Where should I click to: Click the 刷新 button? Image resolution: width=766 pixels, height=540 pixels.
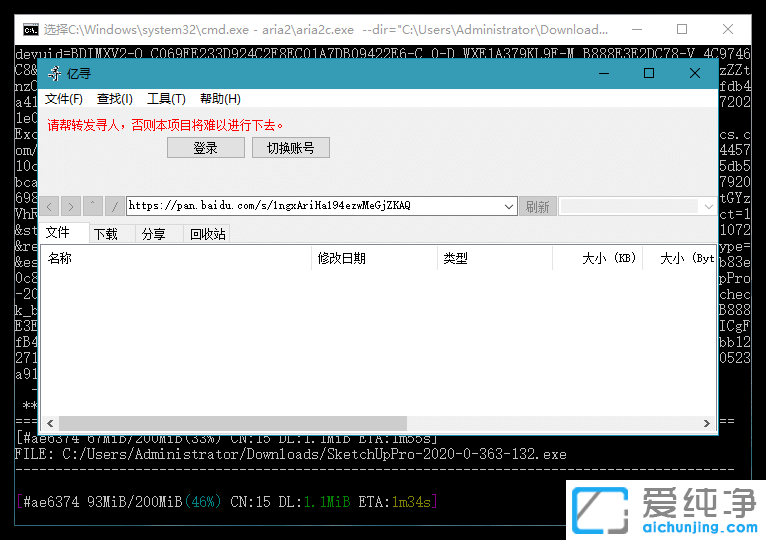pyautogui.click(x=537, y=207)
